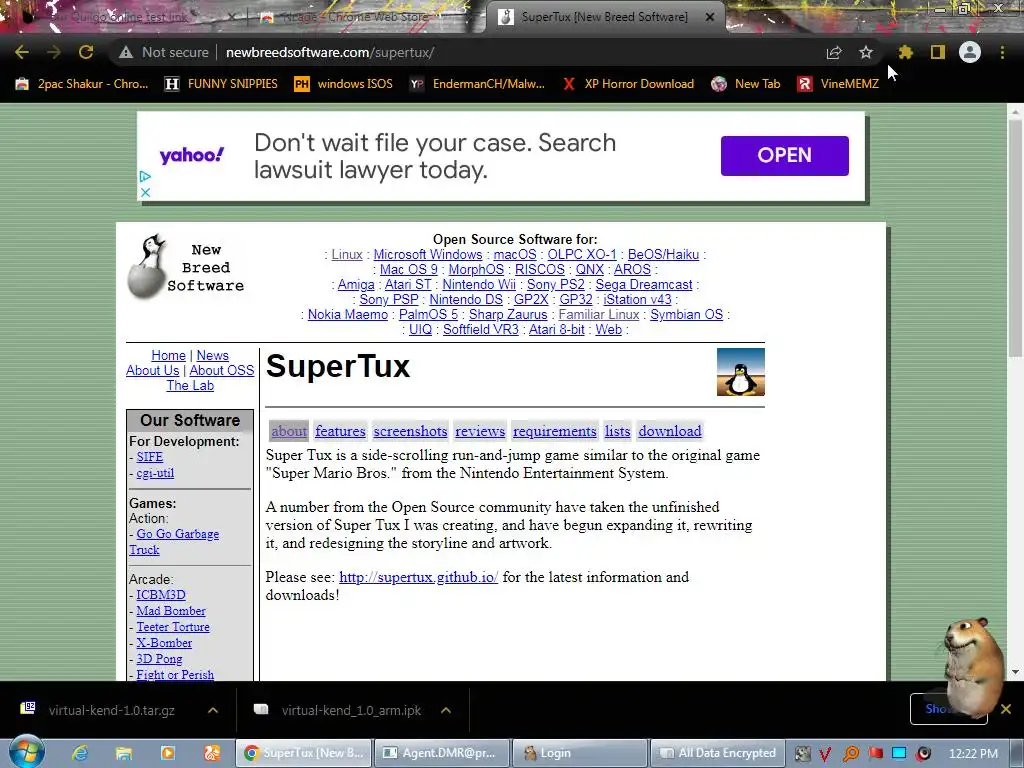Follow the supertux.github.io link

pyautogui.click(x=419, y=577)
